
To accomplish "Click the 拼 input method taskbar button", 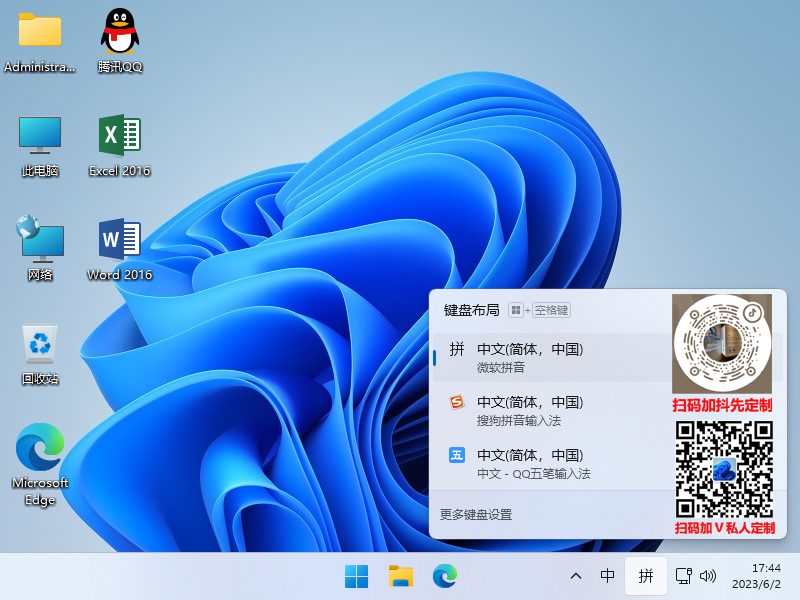I will (x=646, y=576).
